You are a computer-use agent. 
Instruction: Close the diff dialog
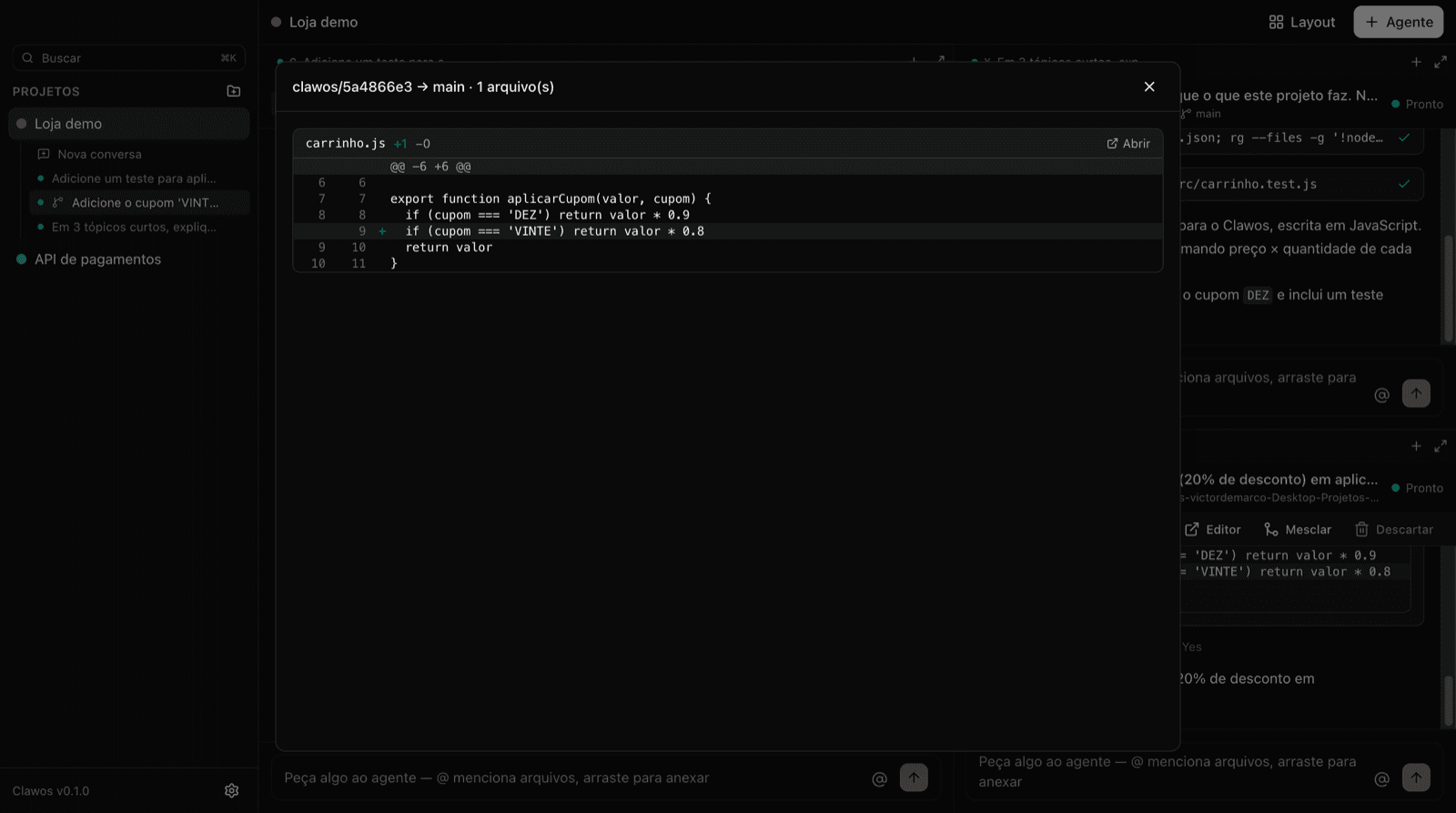coord(1149,86)
